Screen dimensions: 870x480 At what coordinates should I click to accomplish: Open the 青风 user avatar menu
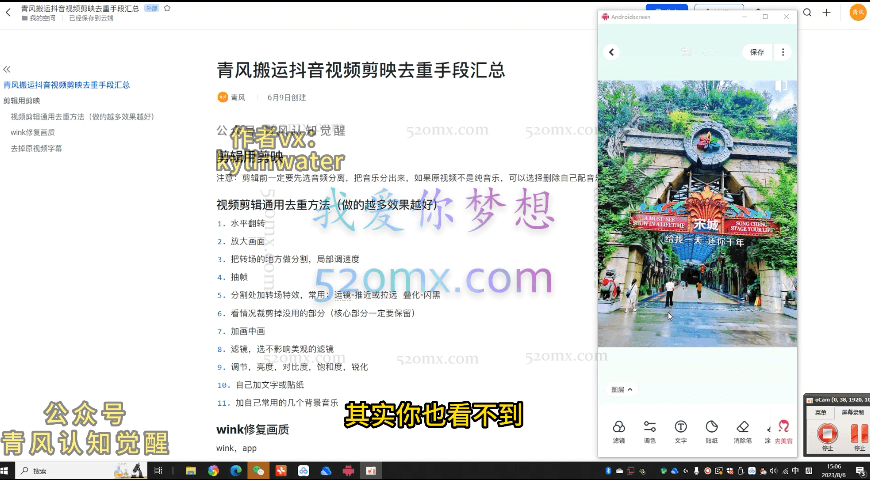tap(858, 12)
